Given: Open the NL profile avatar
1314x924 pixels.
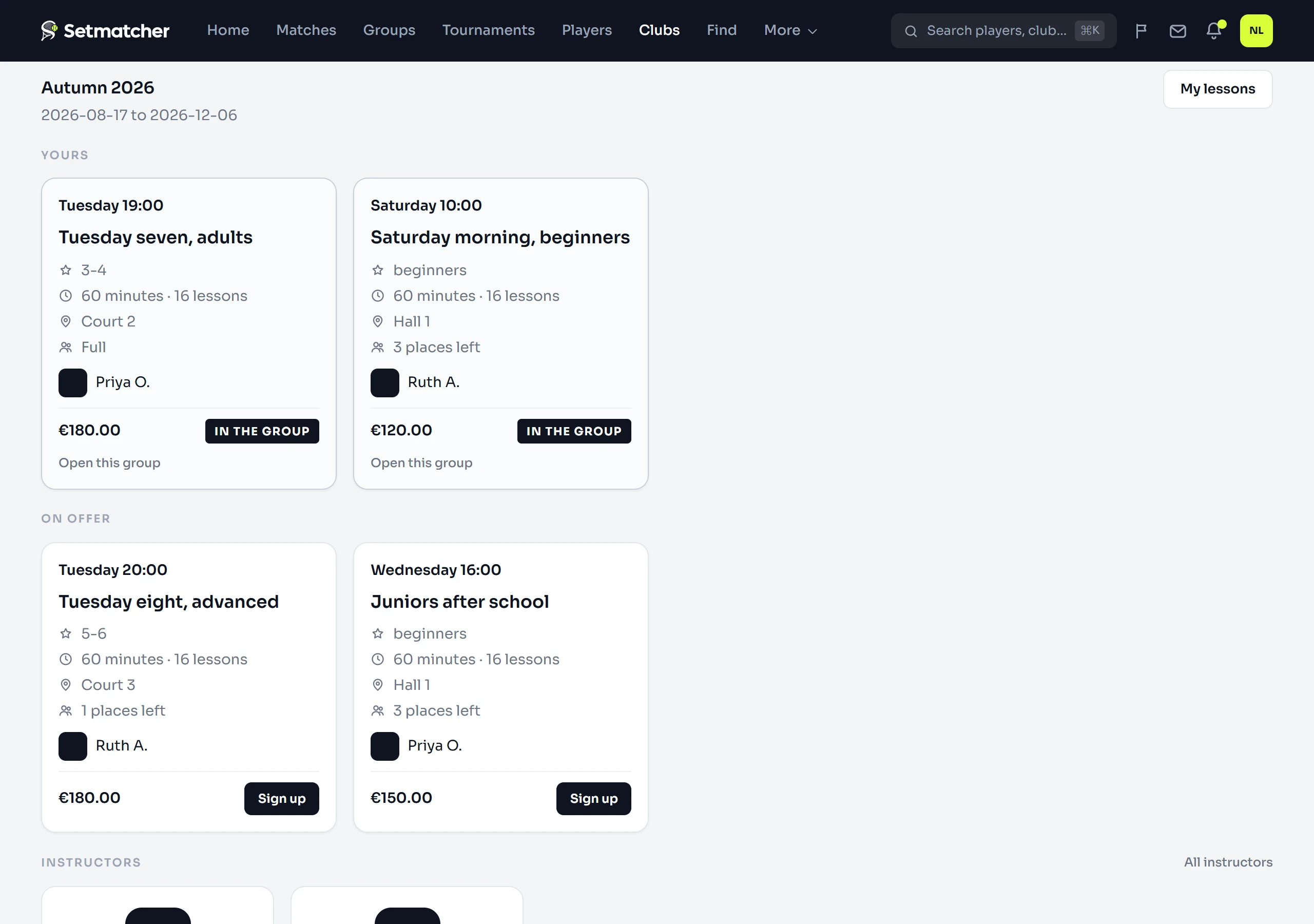Looking at the screenshot, I should point(1256,31).
